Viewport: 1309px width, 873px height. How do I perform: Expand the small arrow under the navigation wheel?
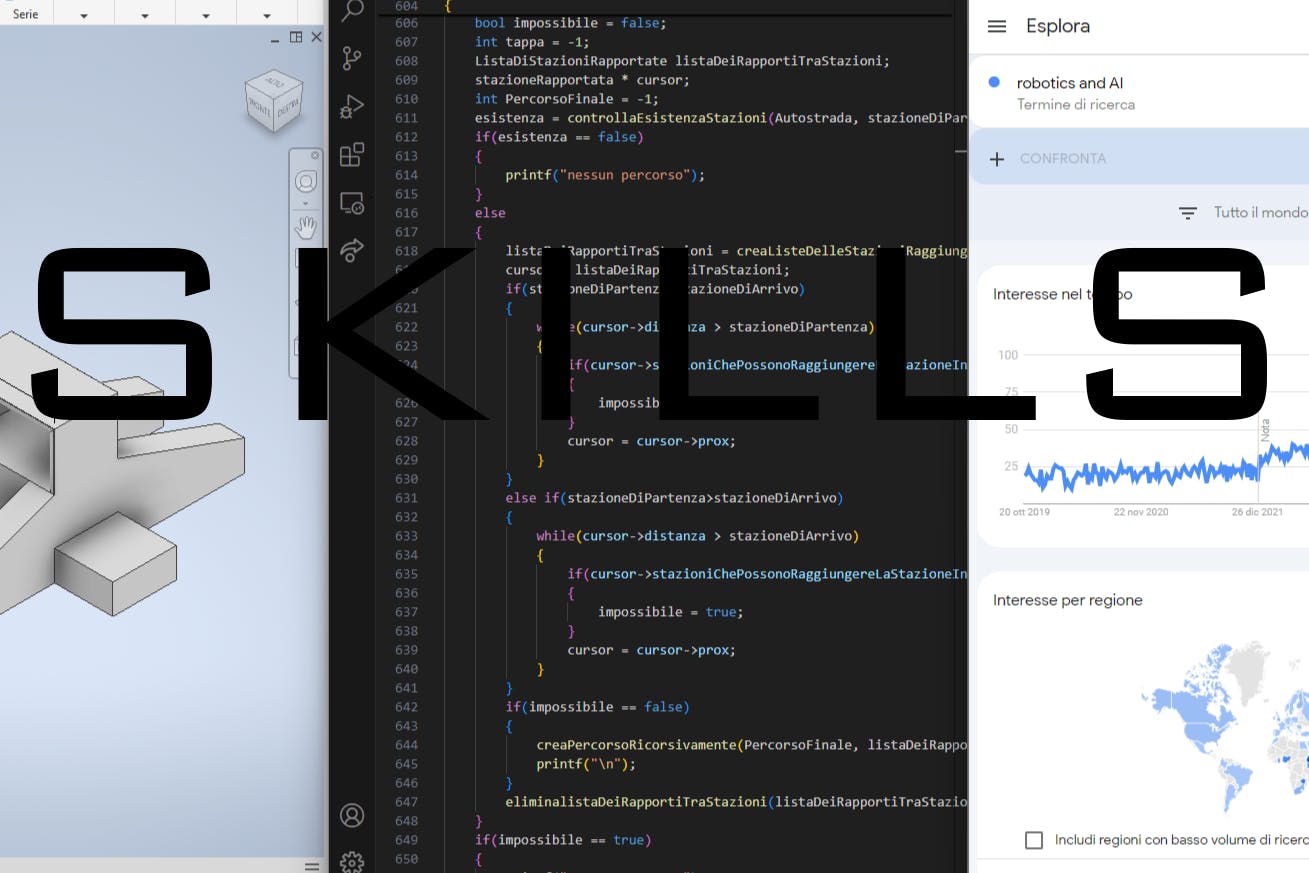tap(306, 203)
